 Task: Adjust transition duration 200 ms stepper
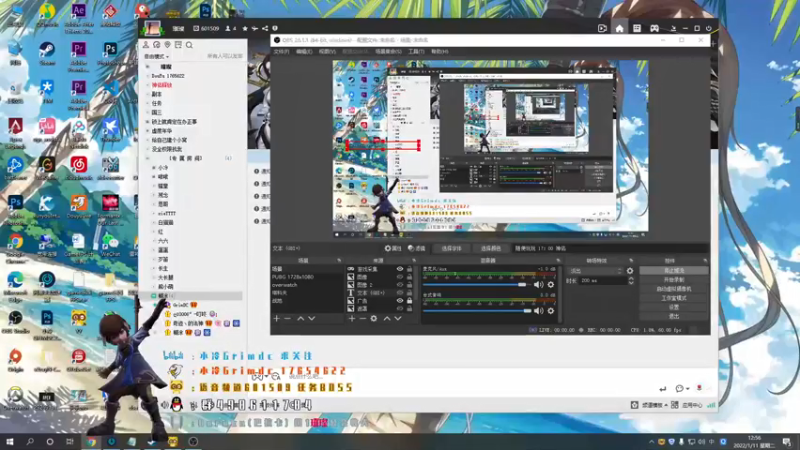click(631, 281)
